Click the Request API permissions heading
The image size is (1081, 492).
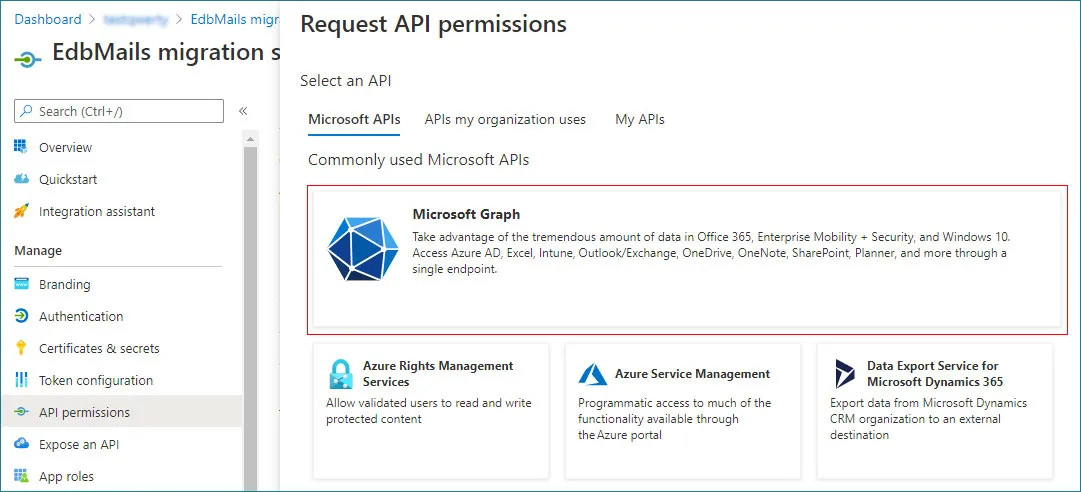433,24
